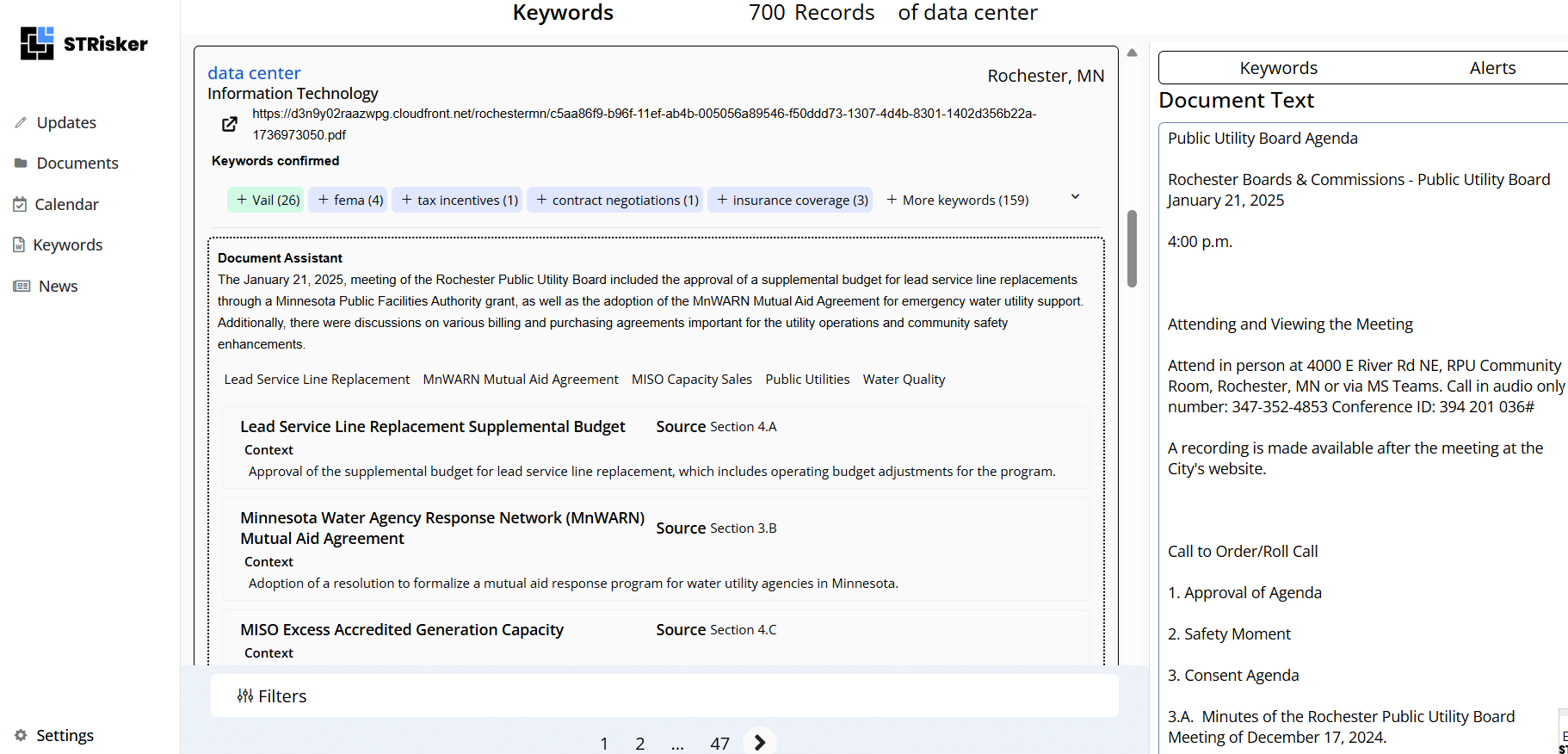Click the STRisker logo icon
This screenshot has width=1568, height=754.
[37, 43]
